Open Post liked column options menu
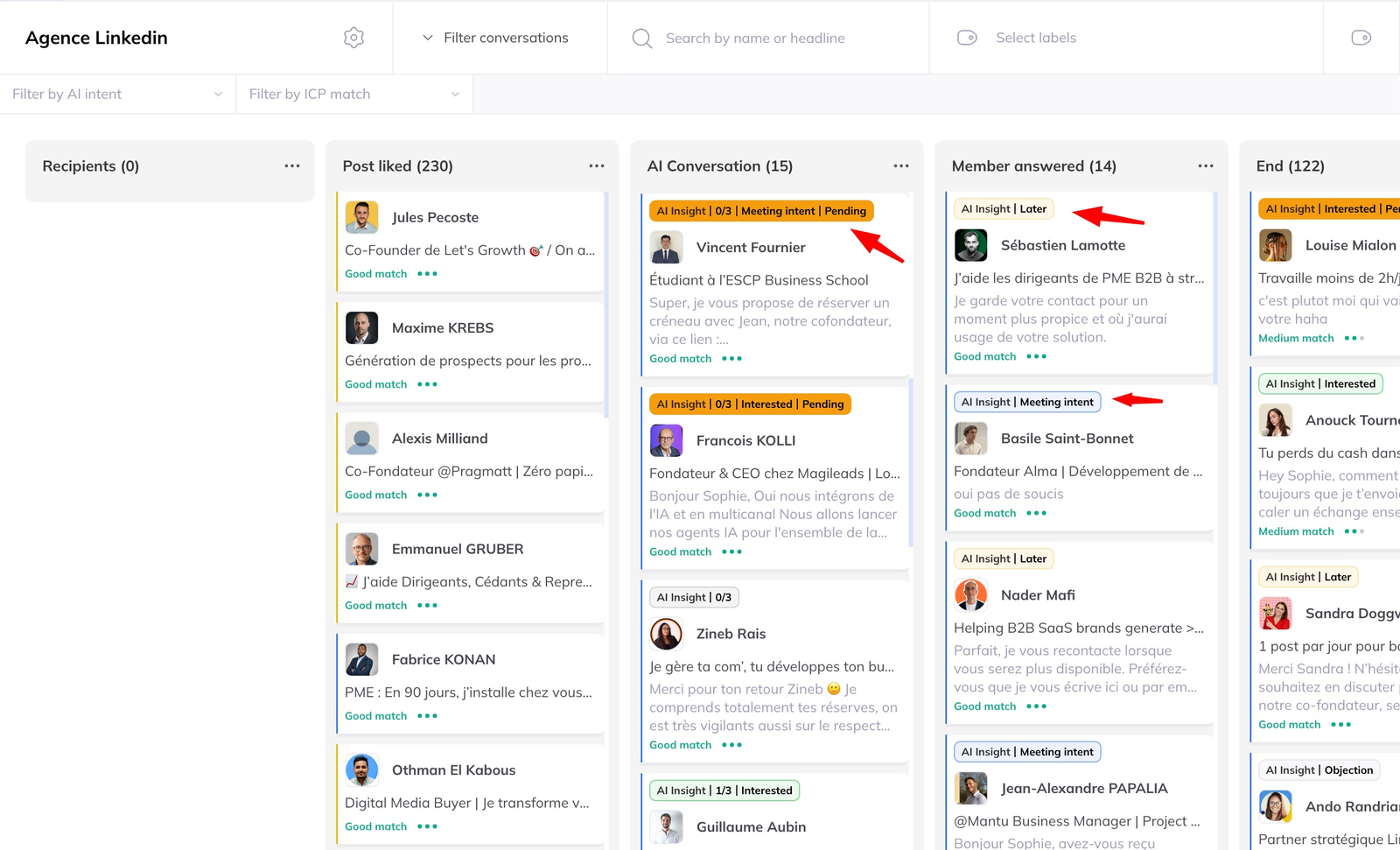This screenshot has width=1400, height=850. coord(597,165)
